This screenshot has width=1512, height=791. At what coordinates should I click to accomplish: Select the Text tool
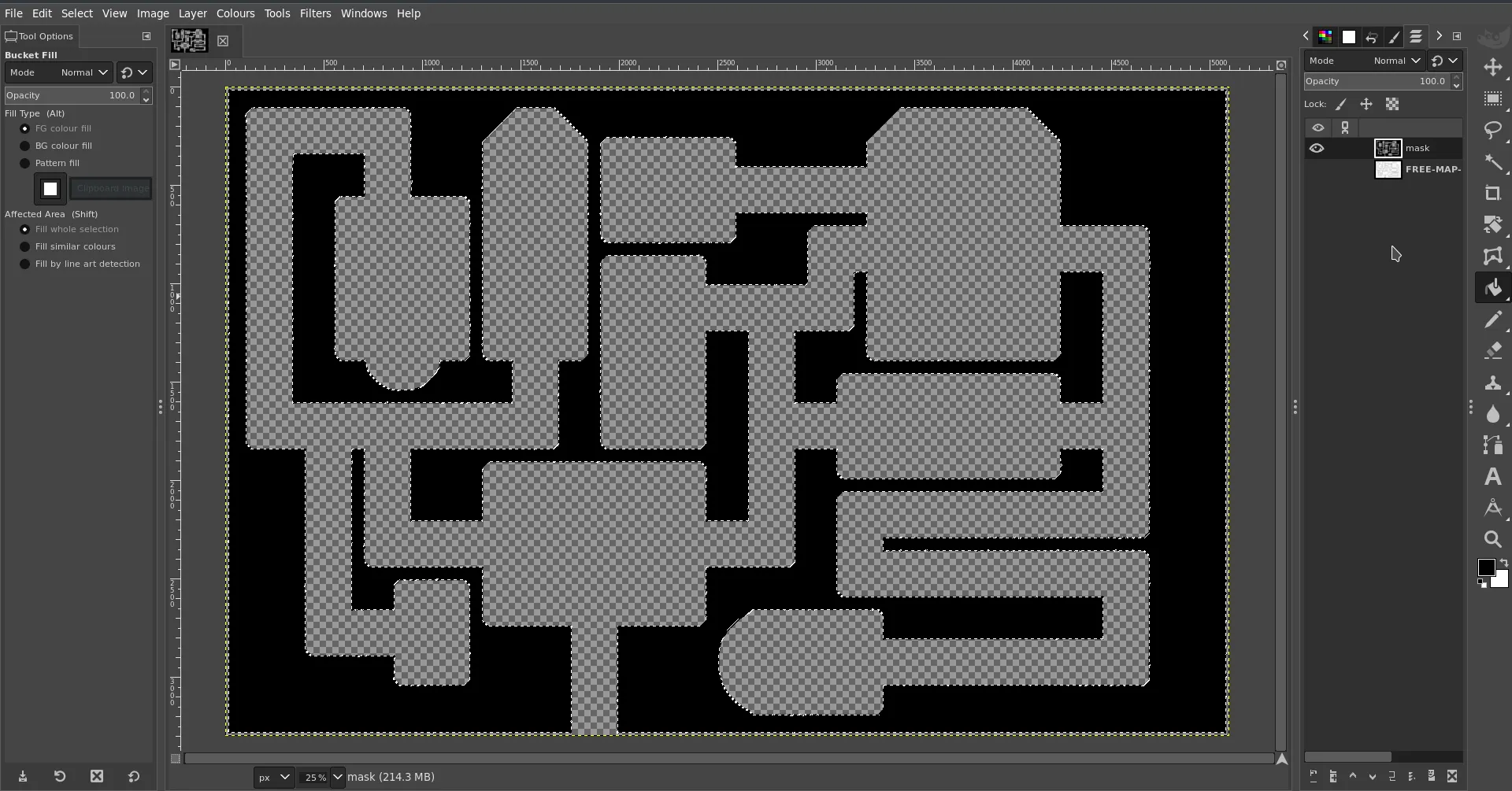point(1492,477)
